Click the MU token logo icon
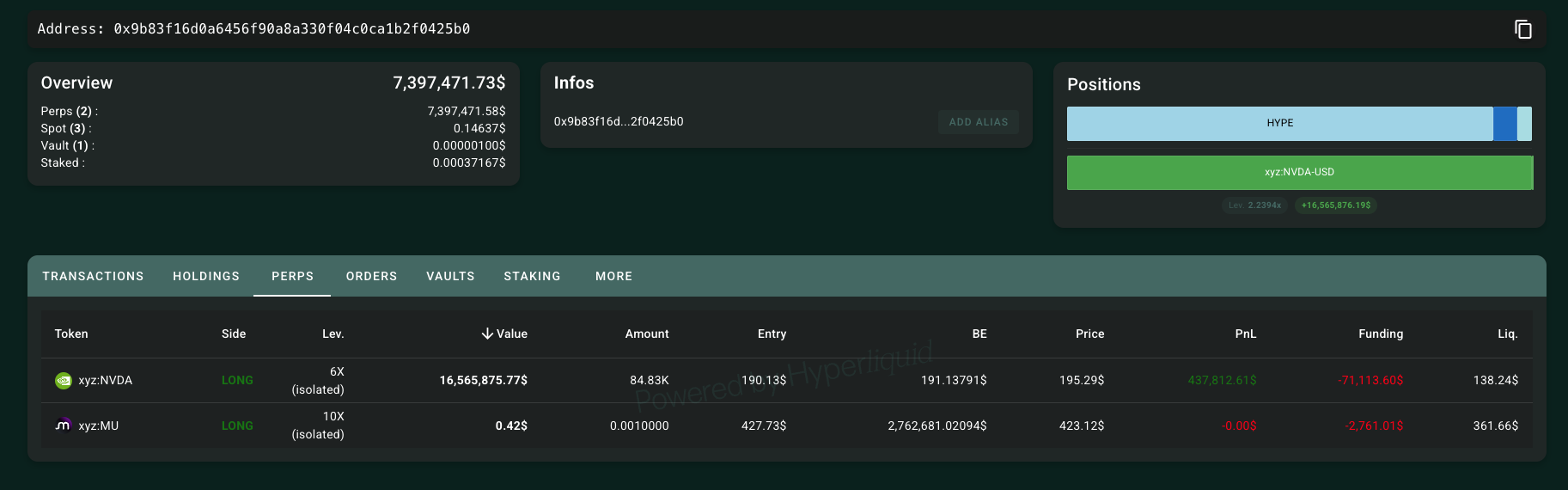Screen dimensions: 1568x490 point(64,426)
